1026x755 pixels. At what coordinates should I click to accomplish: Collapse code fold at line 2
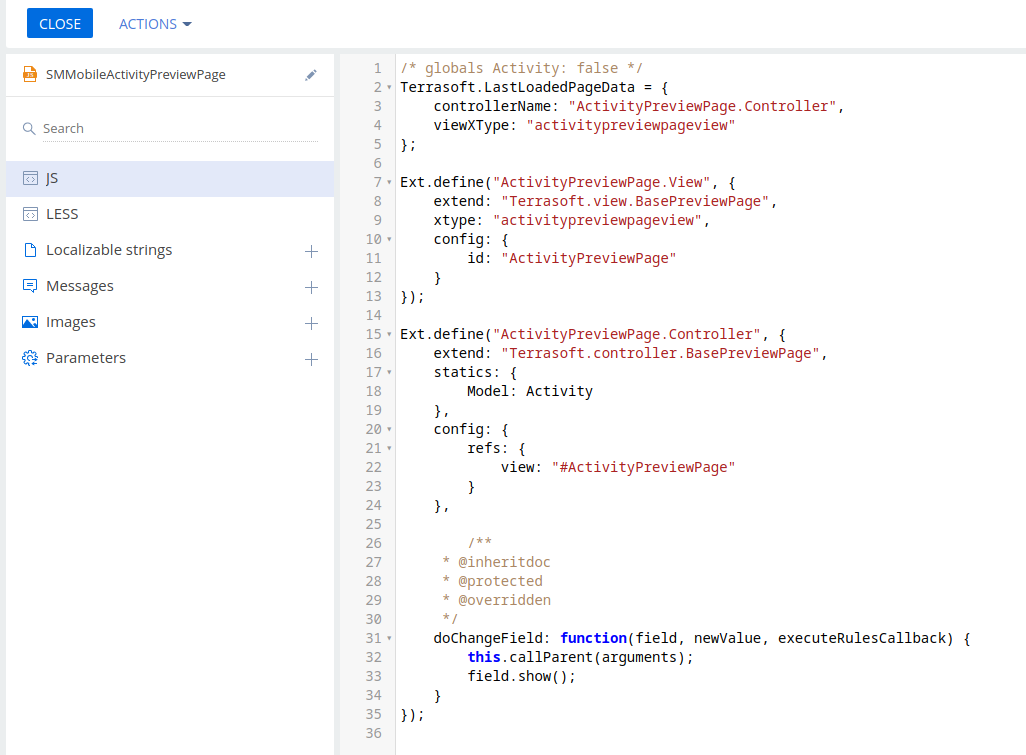click(x=389, y=87)
